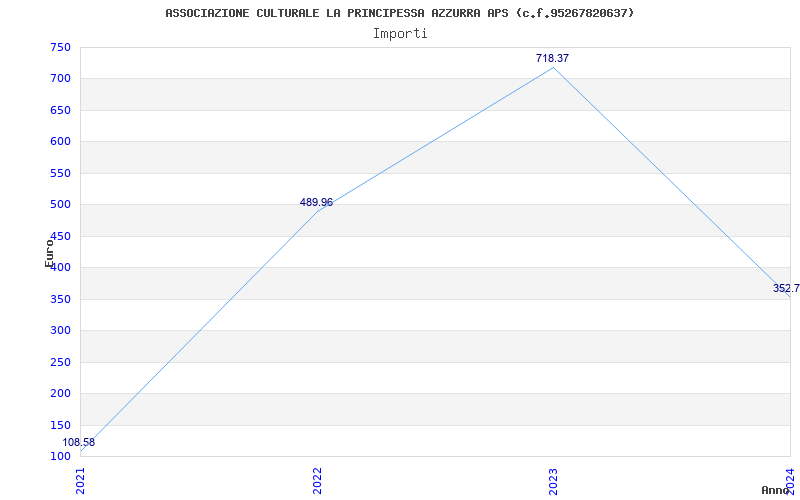Image resolution: width=800 pixels, height=500 pixels.
Task: Click the 450 y-axis tick label
Action: 60,236
